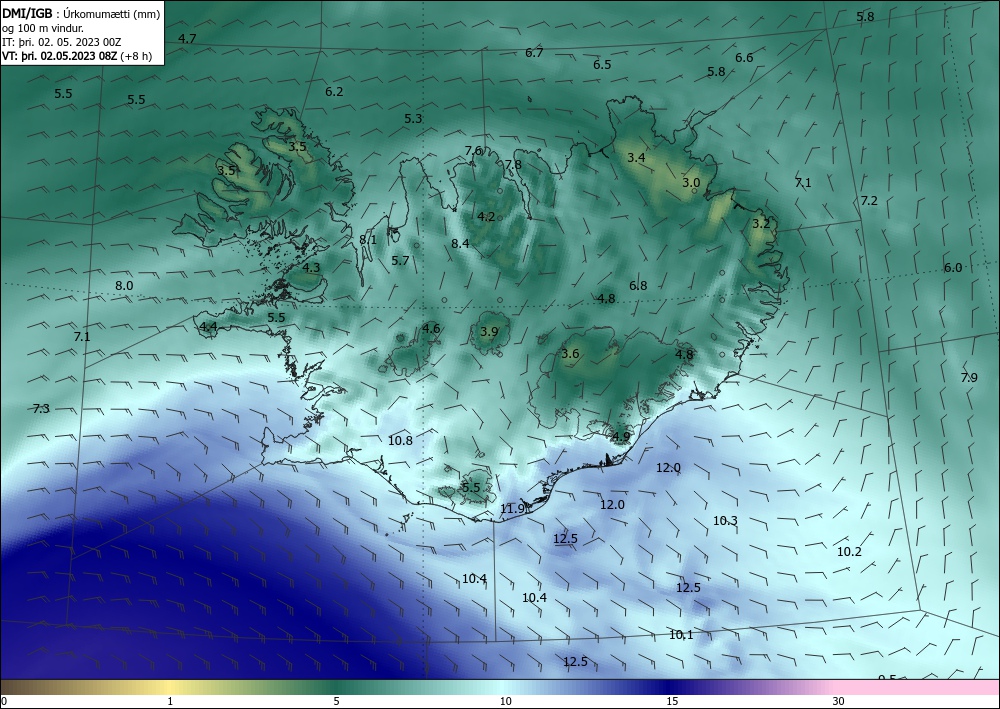Screen dimensions: 1000x709
Task: Click the 4.7 value on the map
Action: pyautogui.click(x=187, y=38)
